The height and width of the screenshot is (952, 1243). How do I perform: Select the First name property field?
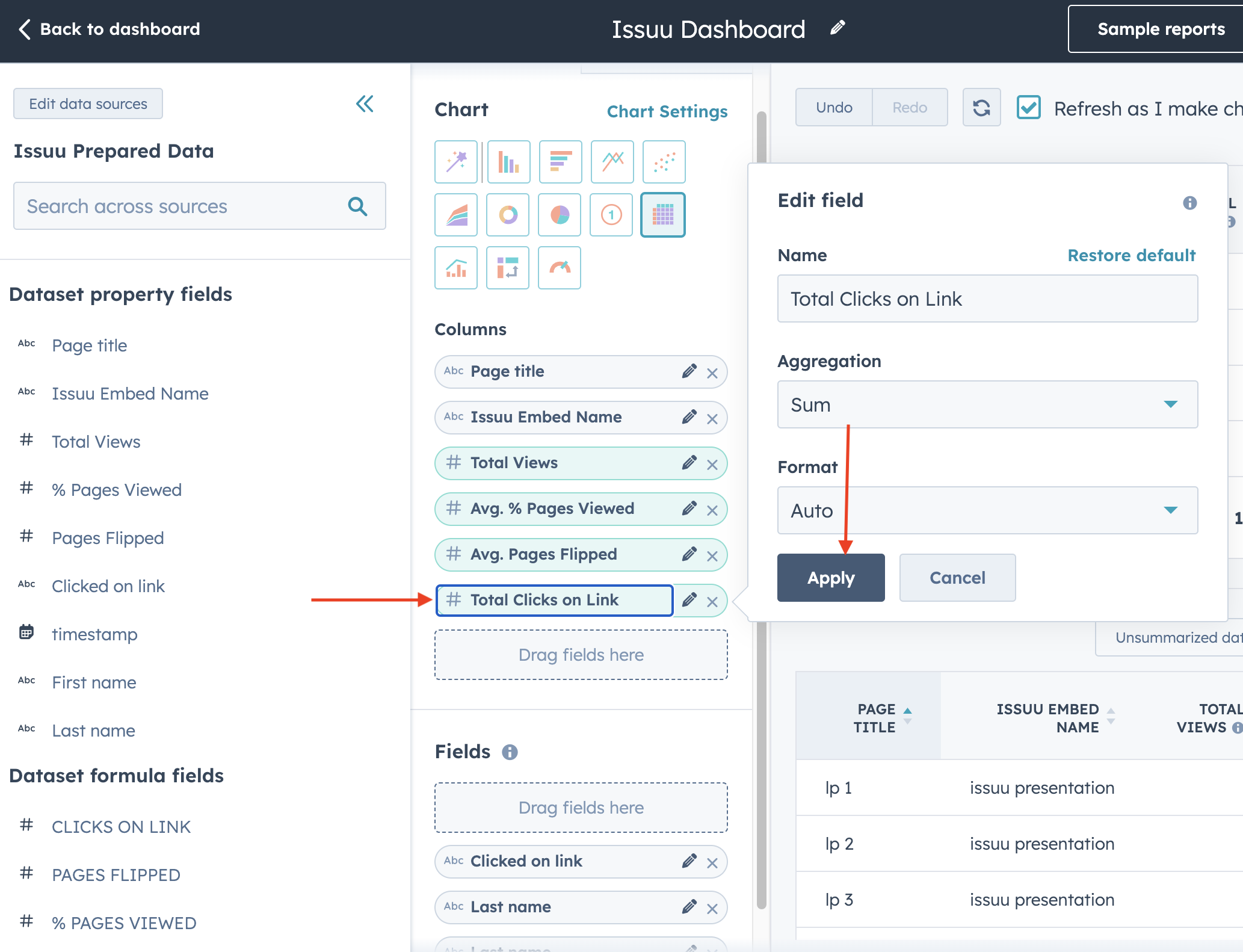point(94,682)
